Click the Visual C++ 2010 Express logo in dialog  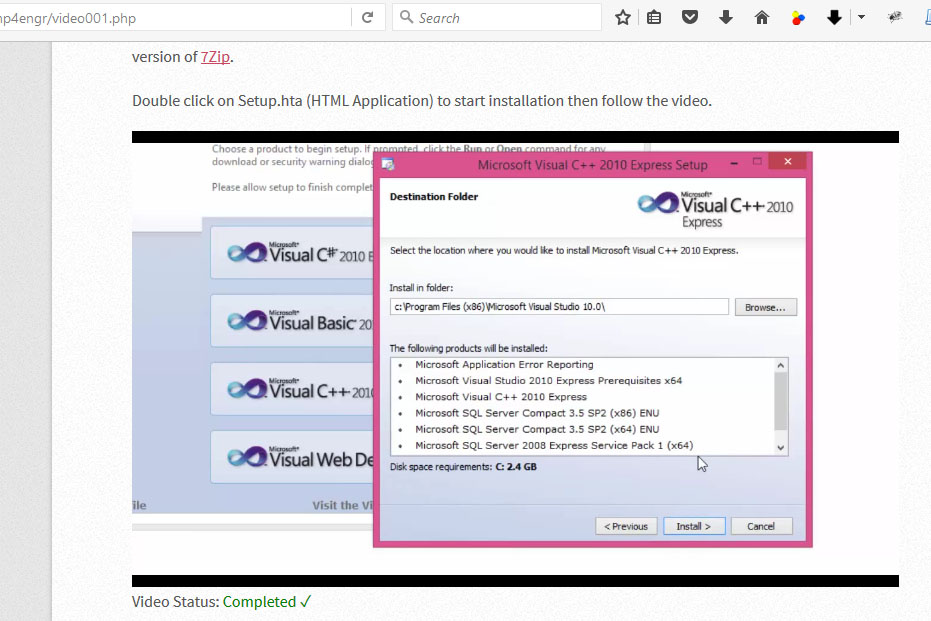(x=715, y=210)
